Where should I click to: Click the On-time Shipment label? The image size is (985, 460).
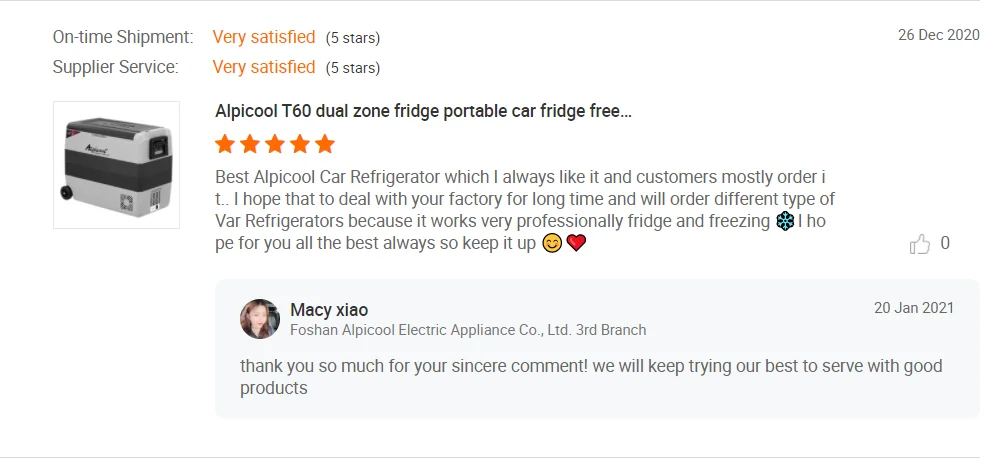click(x=123, y=37)
